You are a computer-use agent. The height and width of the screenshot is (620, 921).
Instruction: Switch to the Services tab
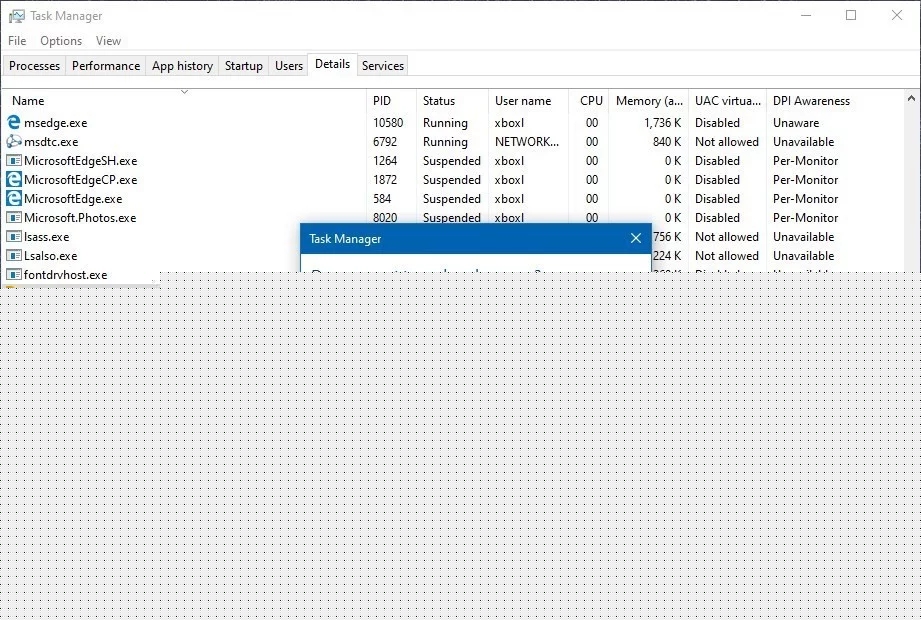pyautogui.click(x=383, y=66)
